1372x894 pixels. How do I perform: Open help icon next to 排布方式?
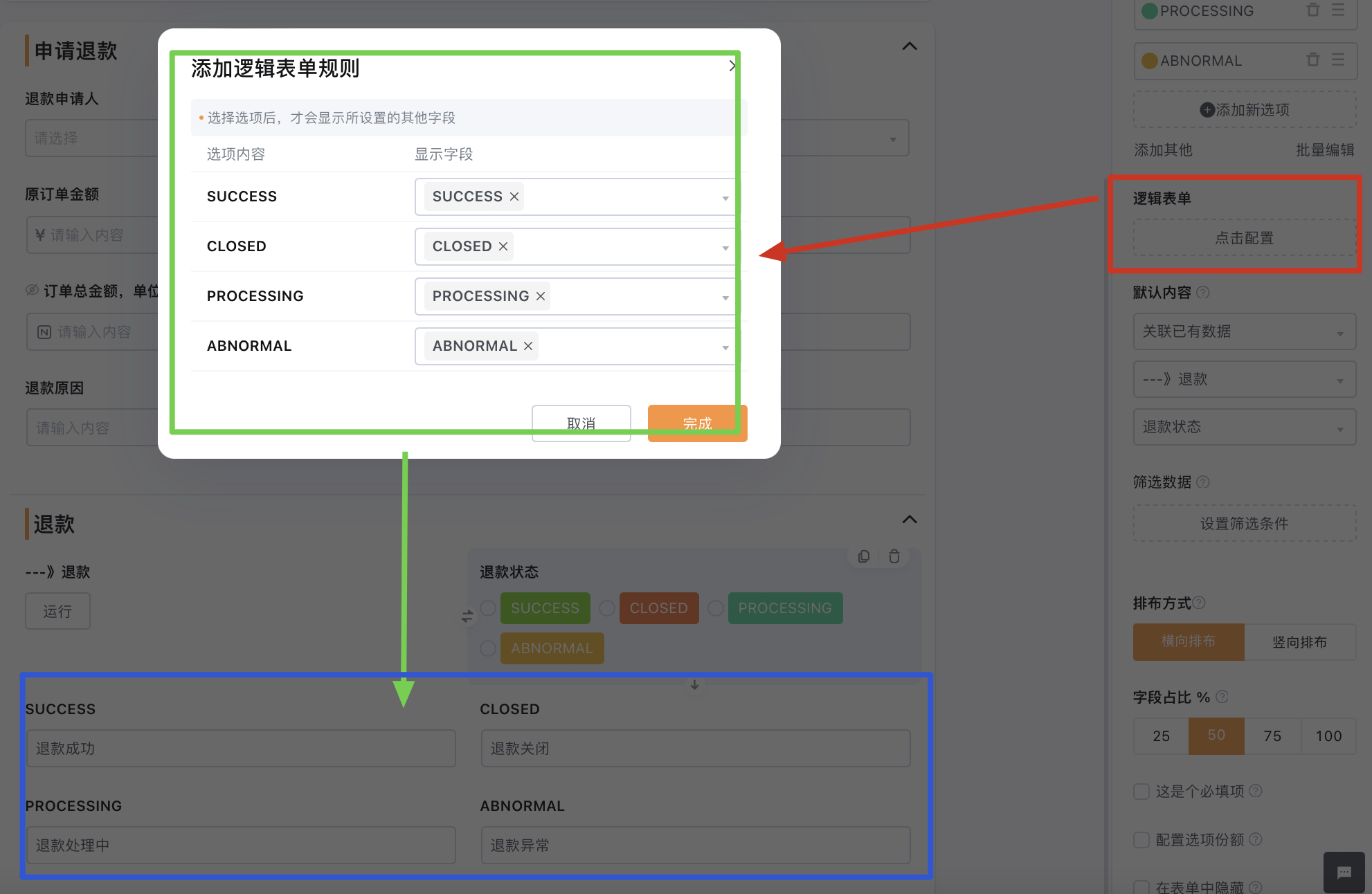click(x=1199, y=603)
